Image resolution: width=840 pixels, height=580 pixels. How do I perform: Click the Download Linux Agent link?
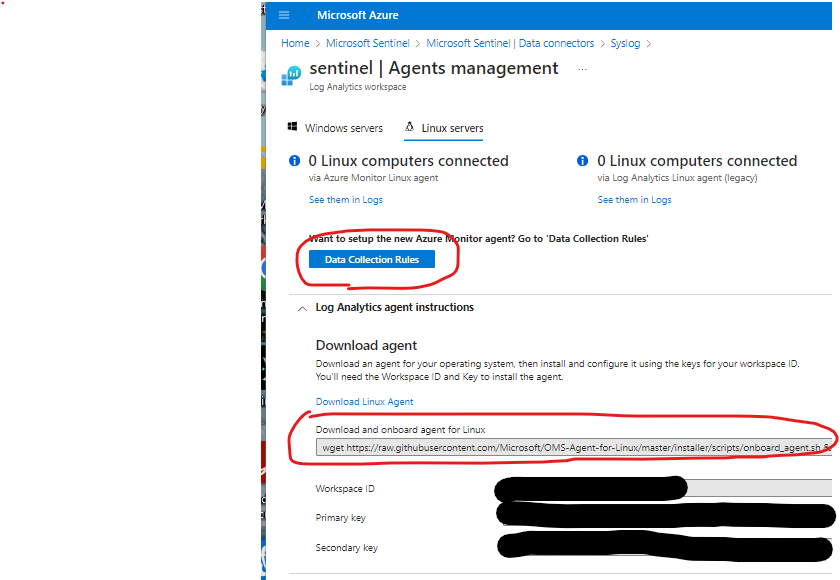point(364,402)
